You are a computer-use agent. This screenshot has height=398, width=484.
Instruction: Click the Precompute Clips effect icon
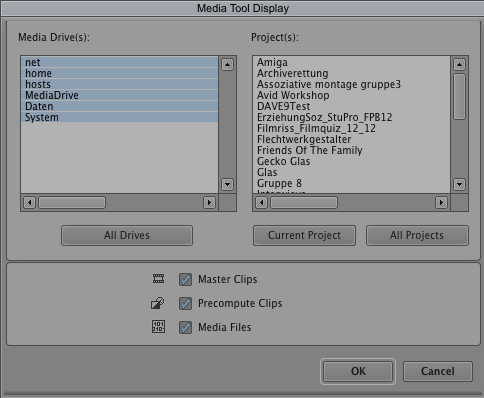(158, 303)
